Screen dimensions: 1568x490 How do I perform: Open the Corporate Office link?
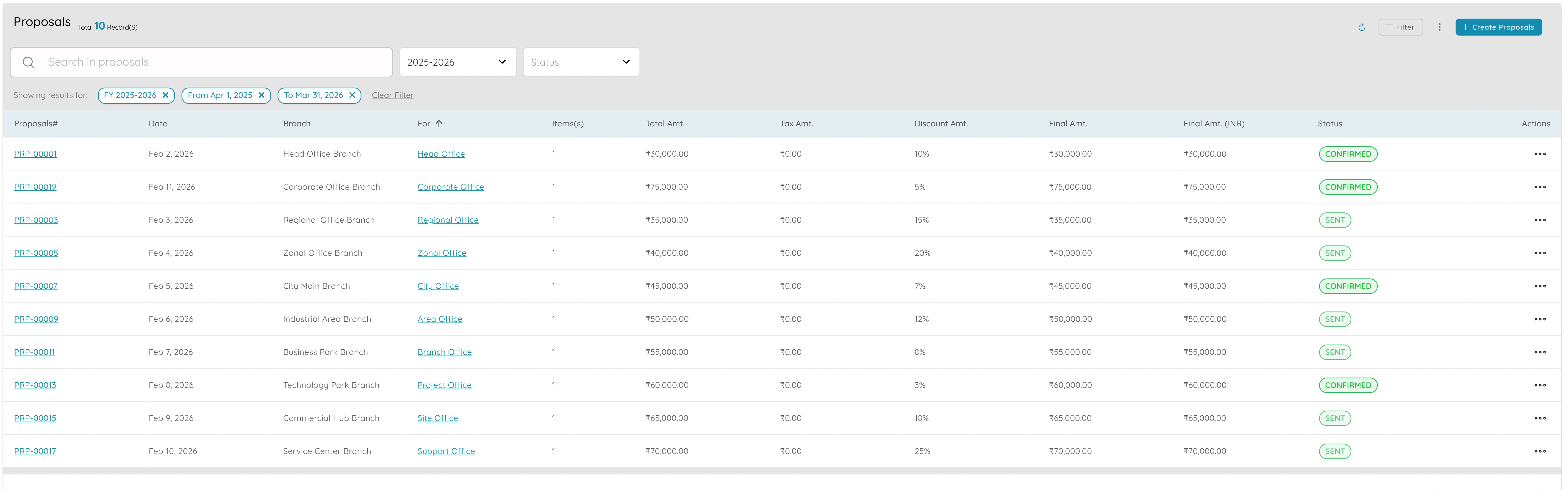(x=450, y=187)
